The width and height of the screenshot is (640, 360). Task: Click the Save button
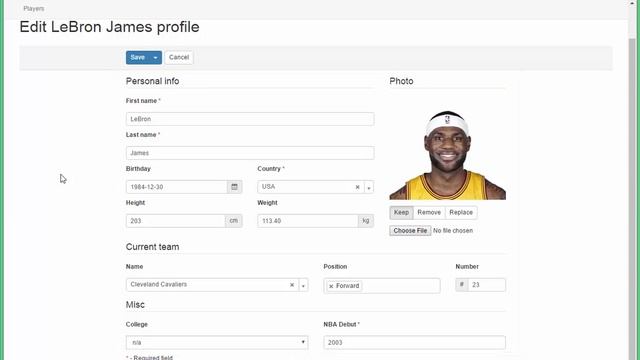(138, 58)
